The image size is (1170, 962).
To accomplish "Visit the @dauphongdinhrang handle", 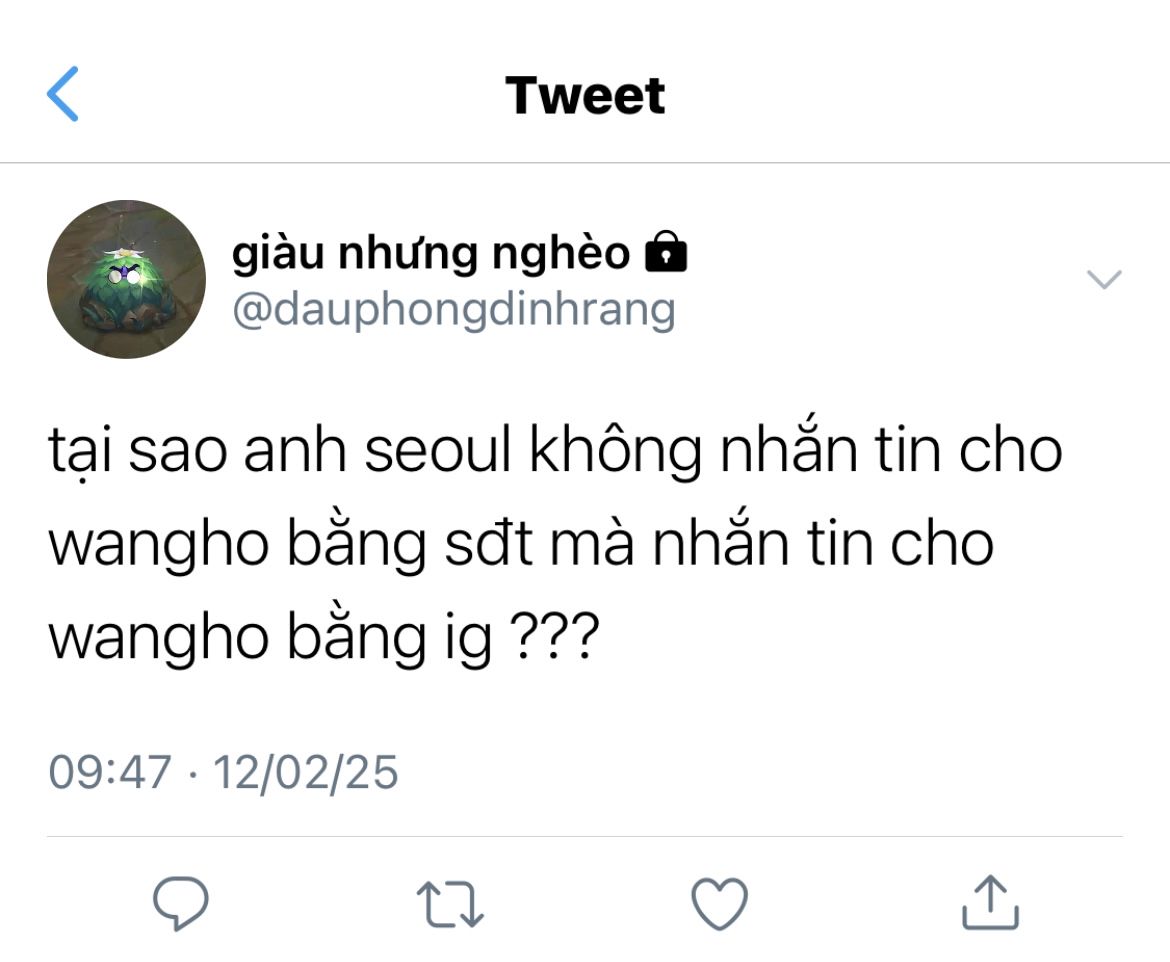I will coord(454,310).
